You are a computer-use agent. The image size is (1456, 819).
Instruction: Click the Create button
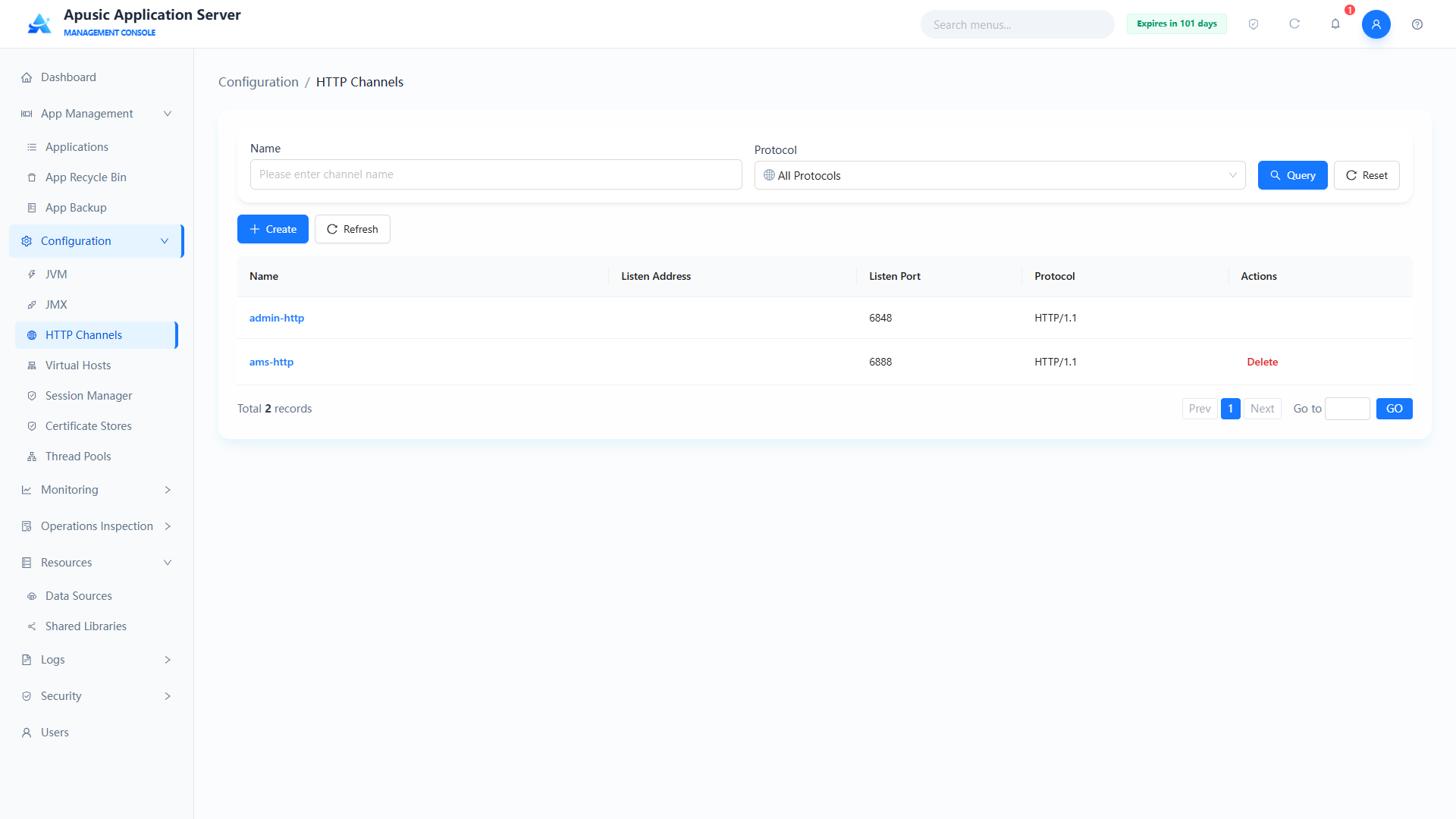tap(273, 229)
